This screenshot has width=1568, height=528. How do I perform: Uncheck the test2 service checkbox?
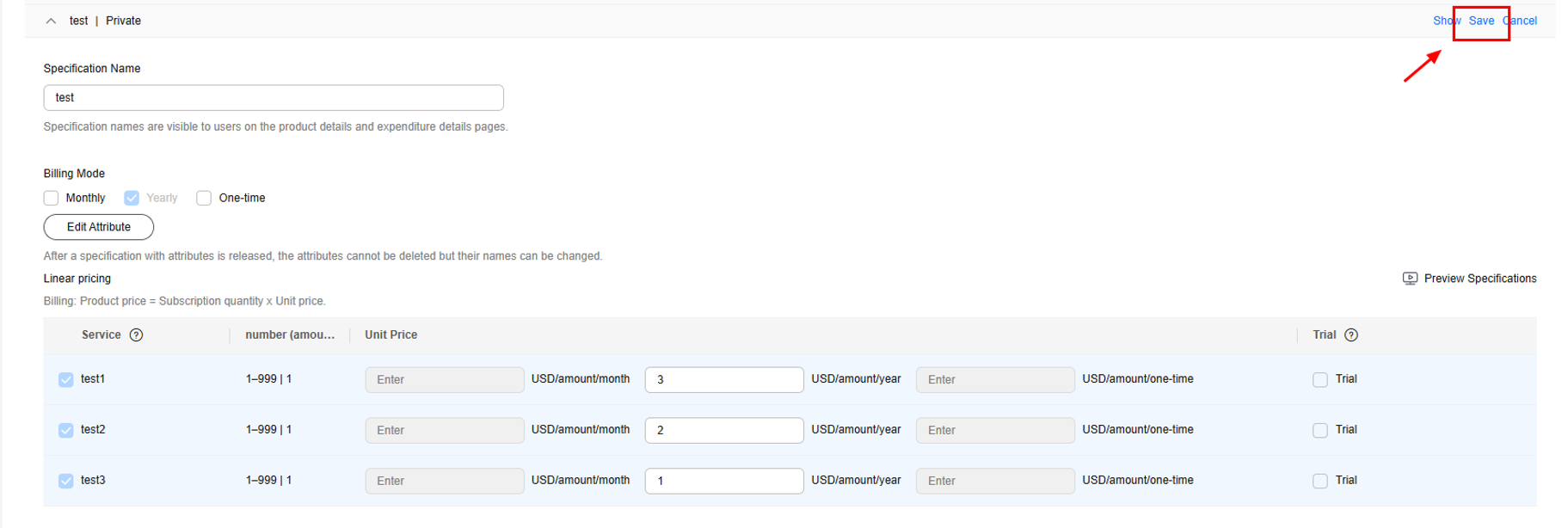pos(66,430)
